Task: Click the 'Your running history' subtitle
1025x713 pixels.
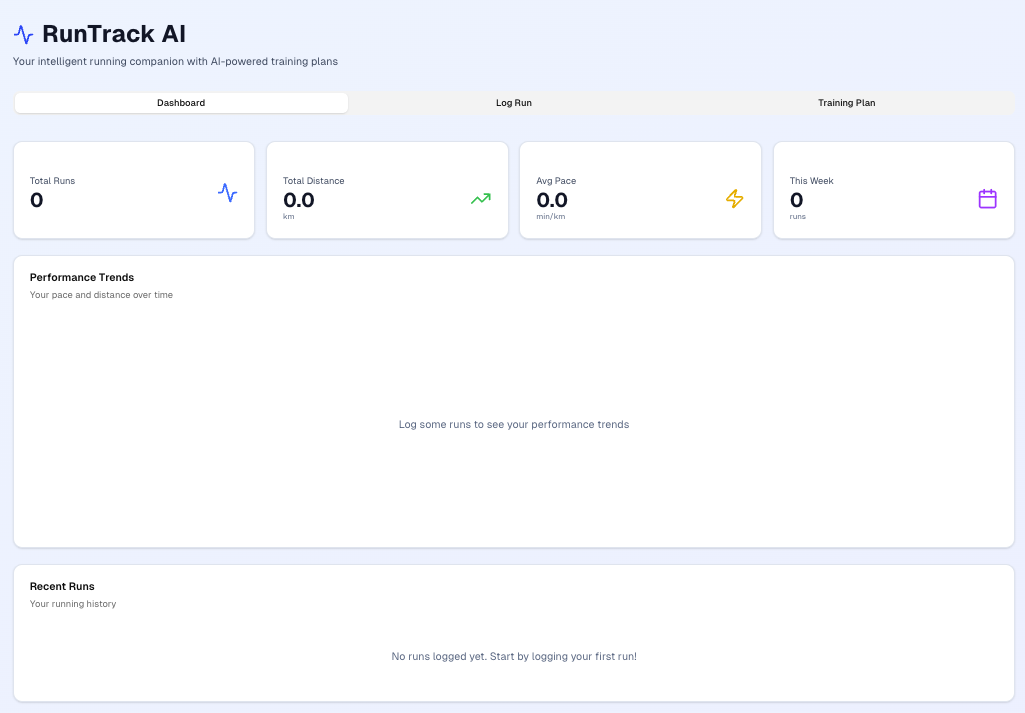Action: tap(73, 604)
